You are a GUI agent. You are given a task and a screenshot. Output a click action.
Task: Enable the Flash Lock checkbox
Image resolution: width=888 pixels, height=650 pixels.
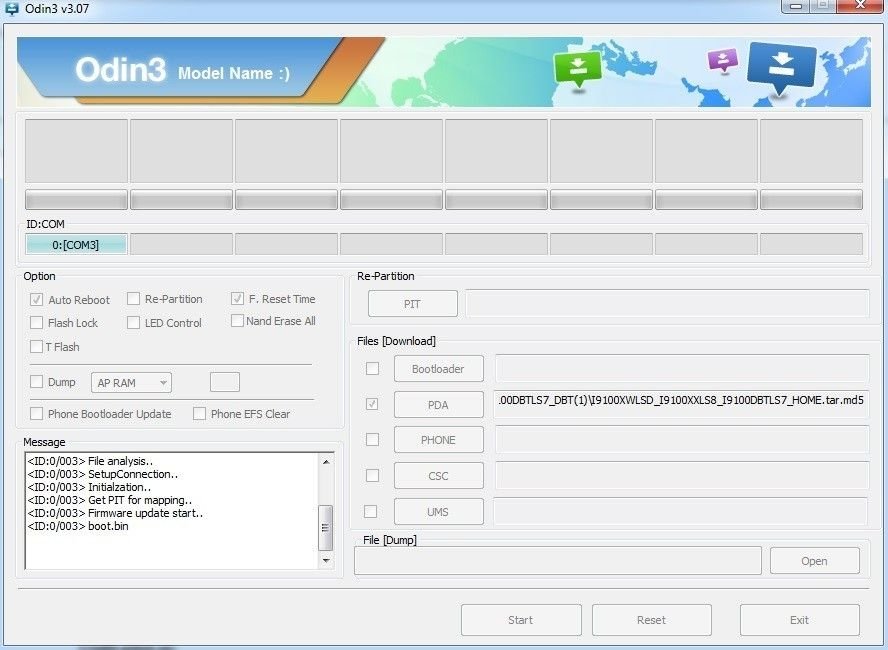tap(37, 323)
